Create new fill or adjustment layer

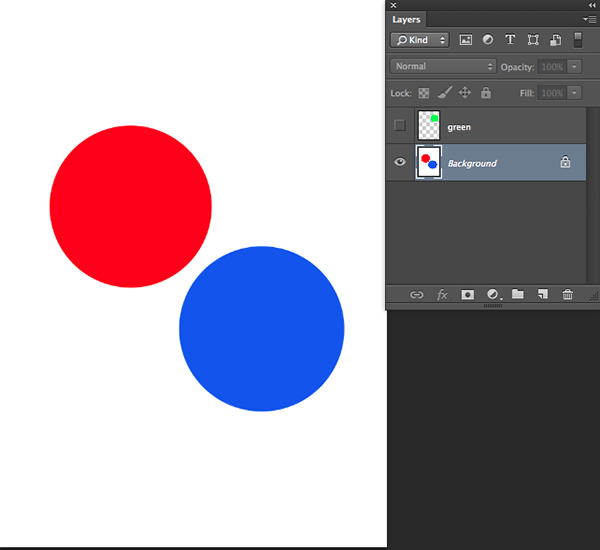(x=493, y=294)
